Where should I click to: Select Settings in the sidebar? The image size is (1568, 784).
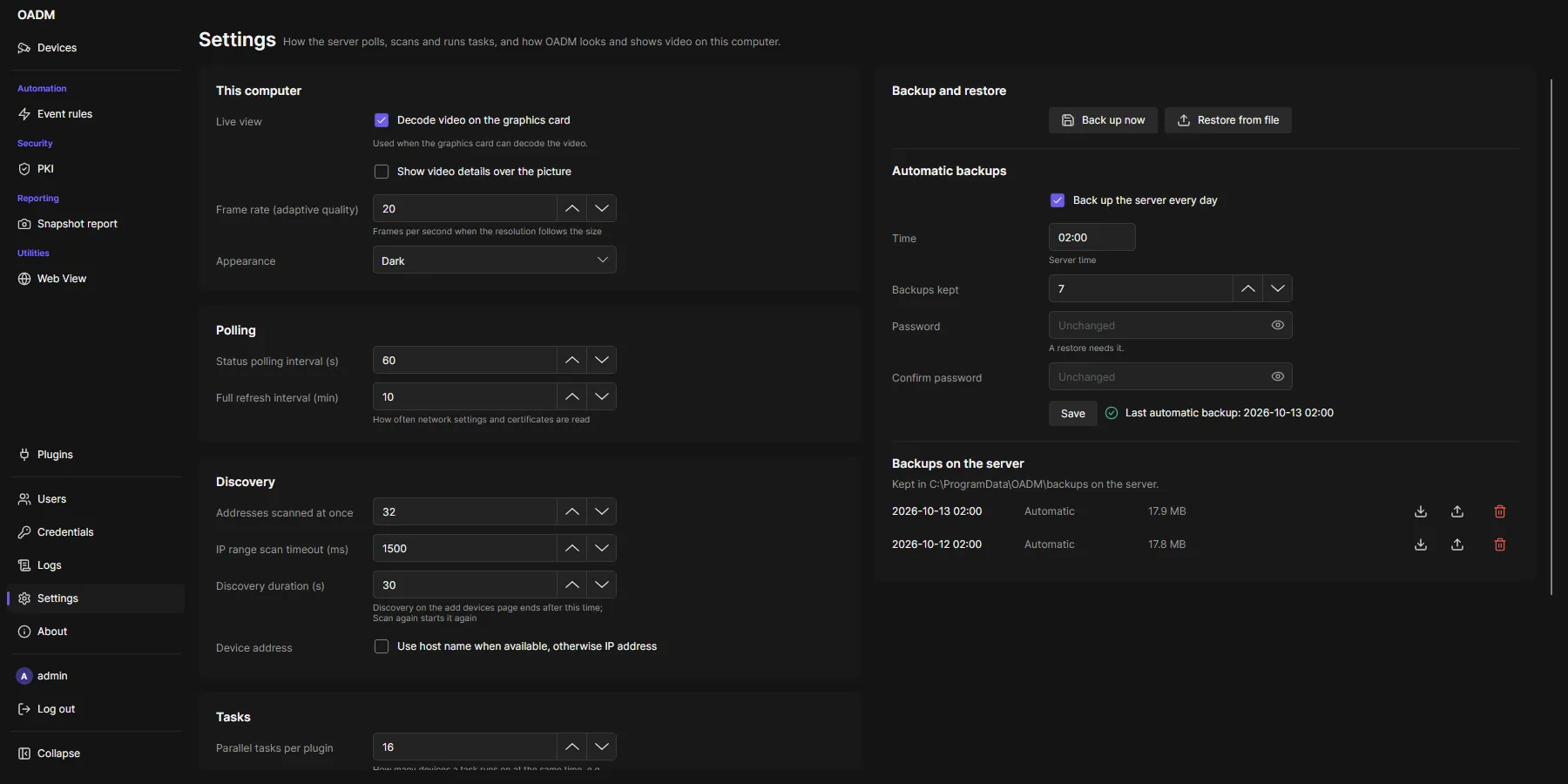[96, 598]
